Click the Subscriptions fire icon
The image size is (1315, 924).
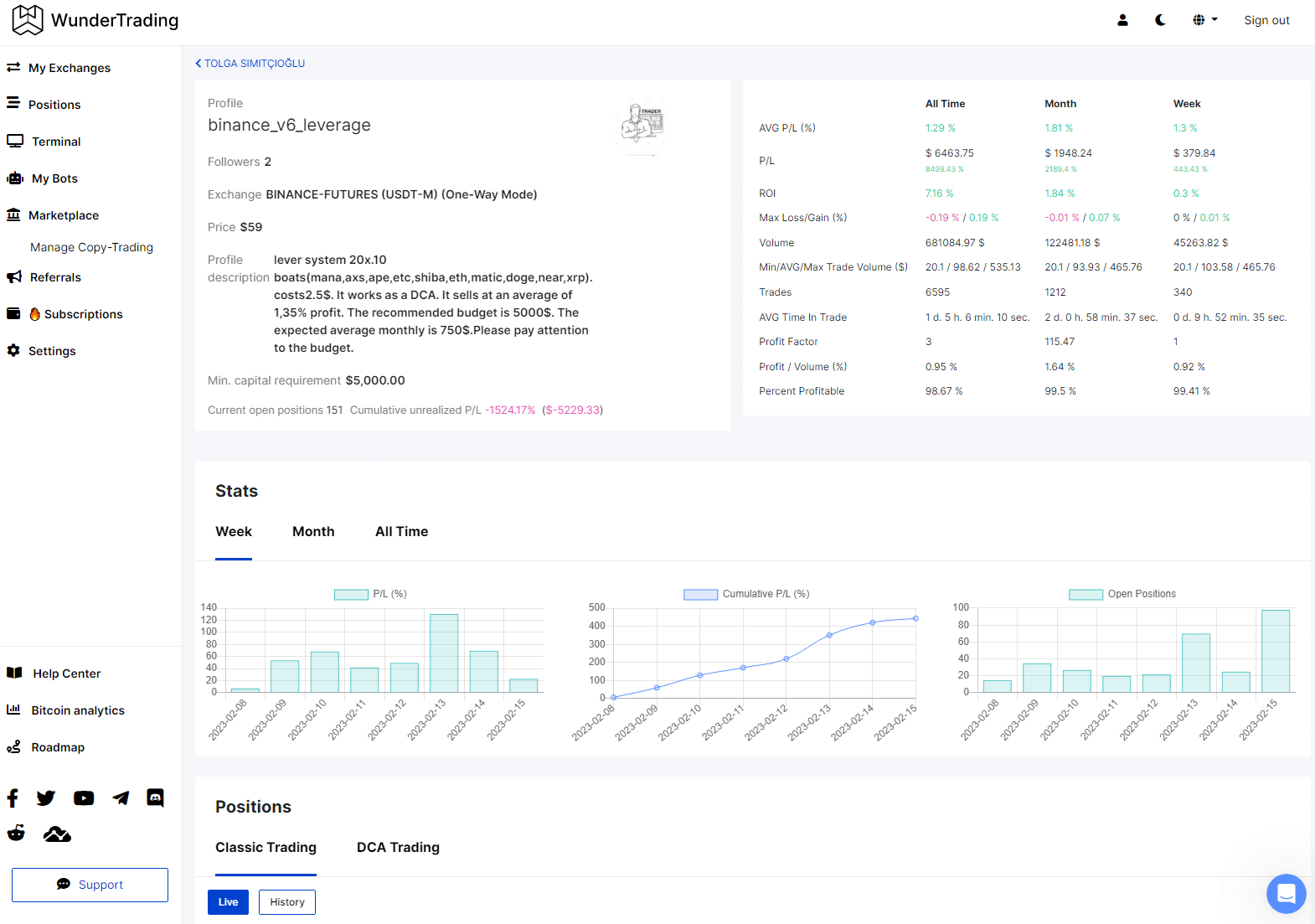click(x=35, y=314)
